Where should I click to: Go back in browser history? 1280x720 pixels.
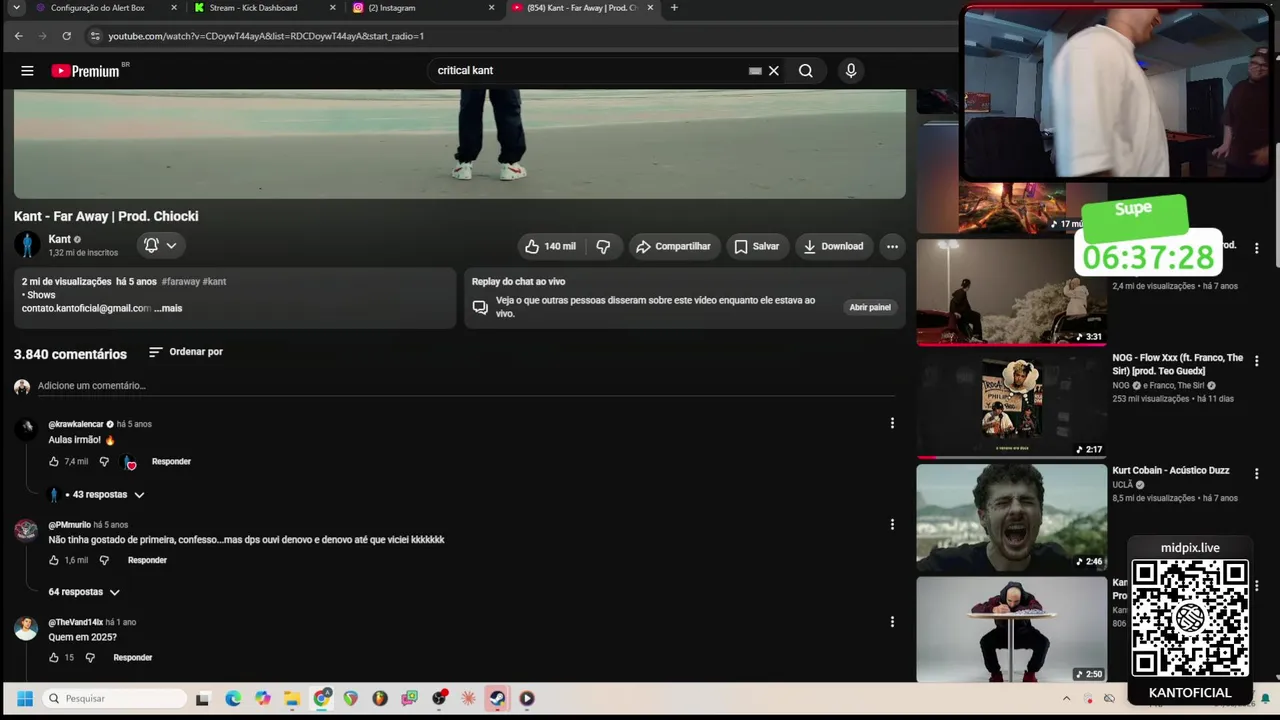pyautogui.click(x=18, y=36)
